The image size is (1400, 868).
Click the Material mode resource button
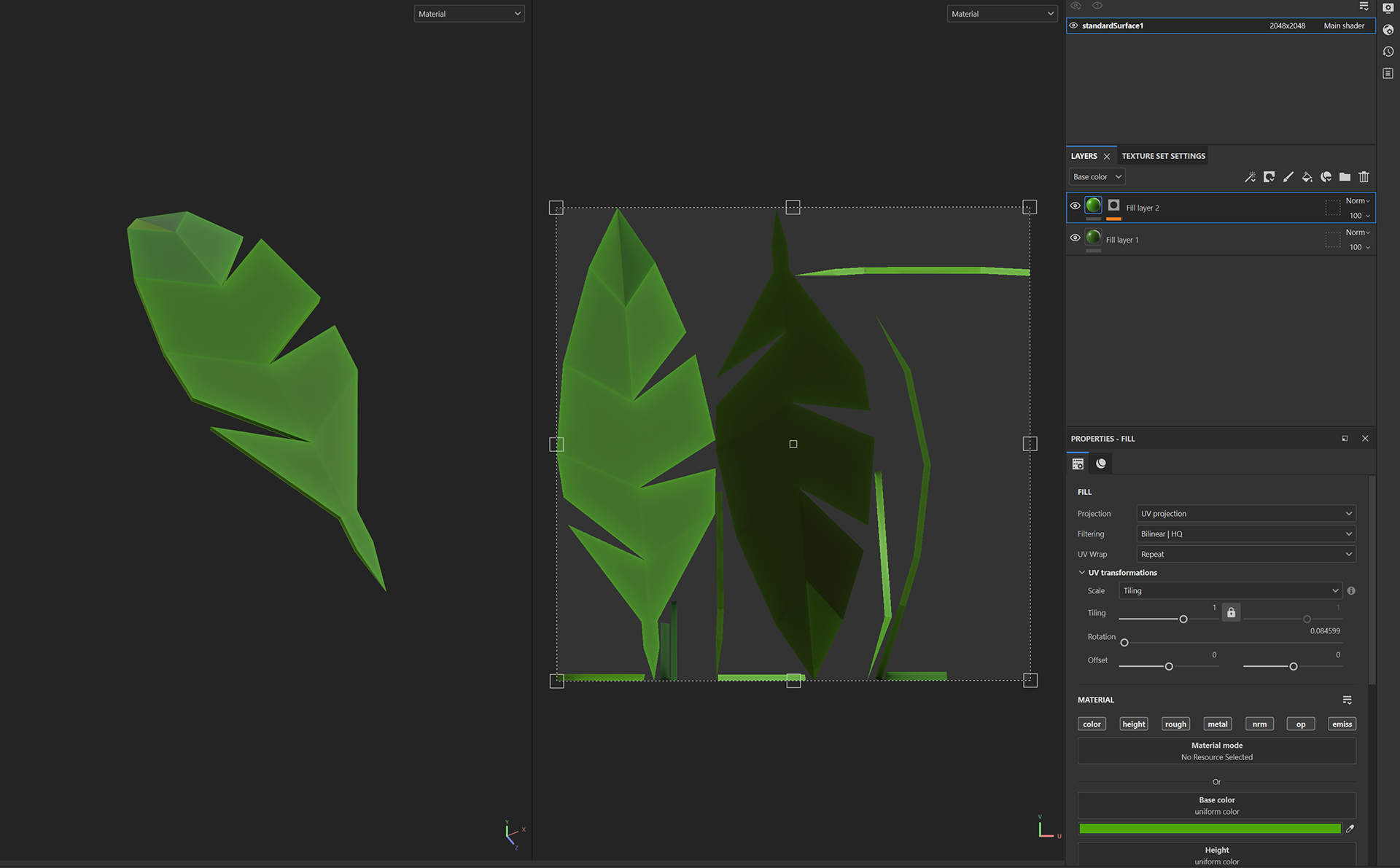(1216, 751)
